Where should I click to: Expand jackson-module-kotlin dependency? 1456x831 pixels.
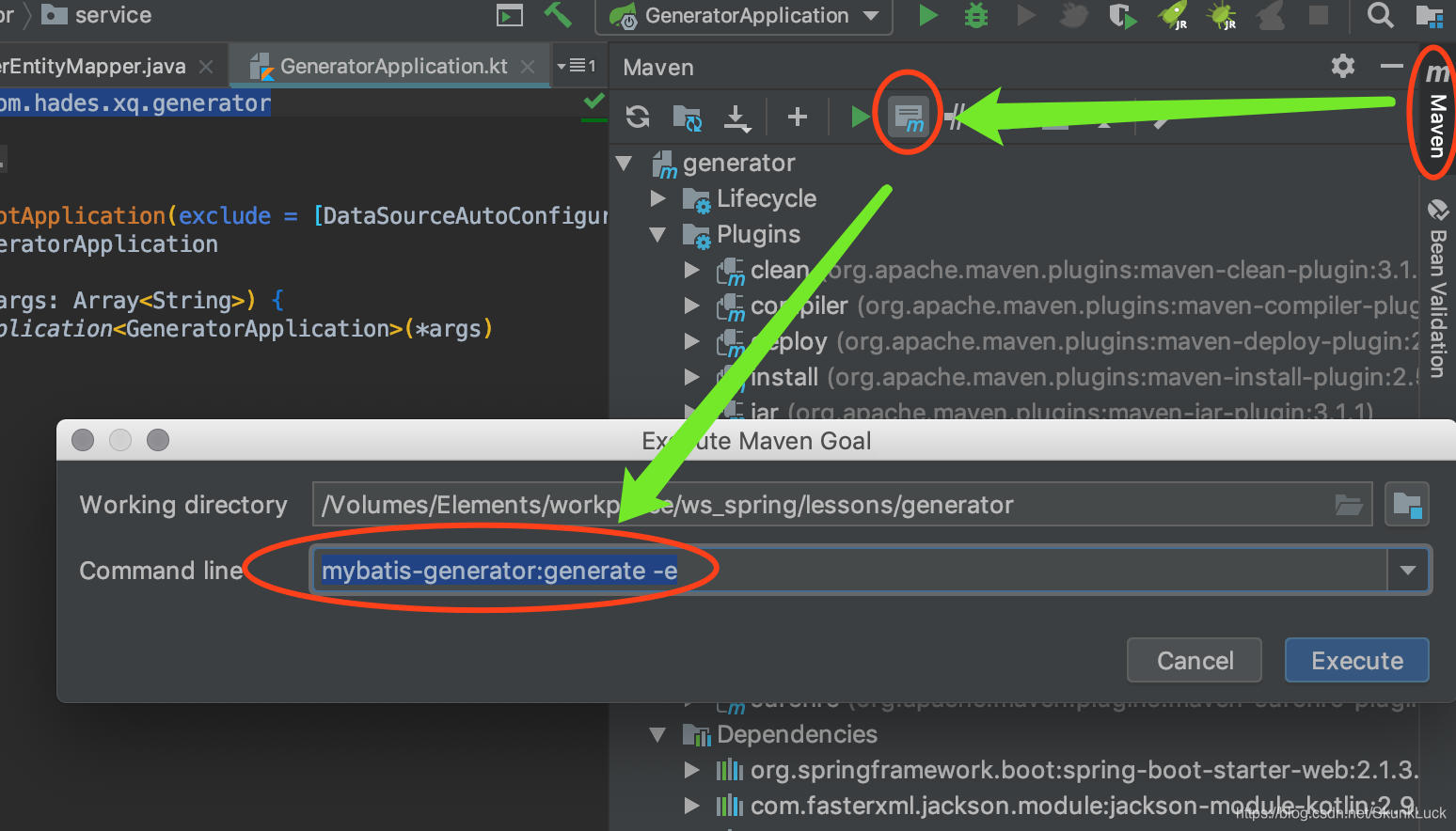pyautogui.click(x=692, y=806)
